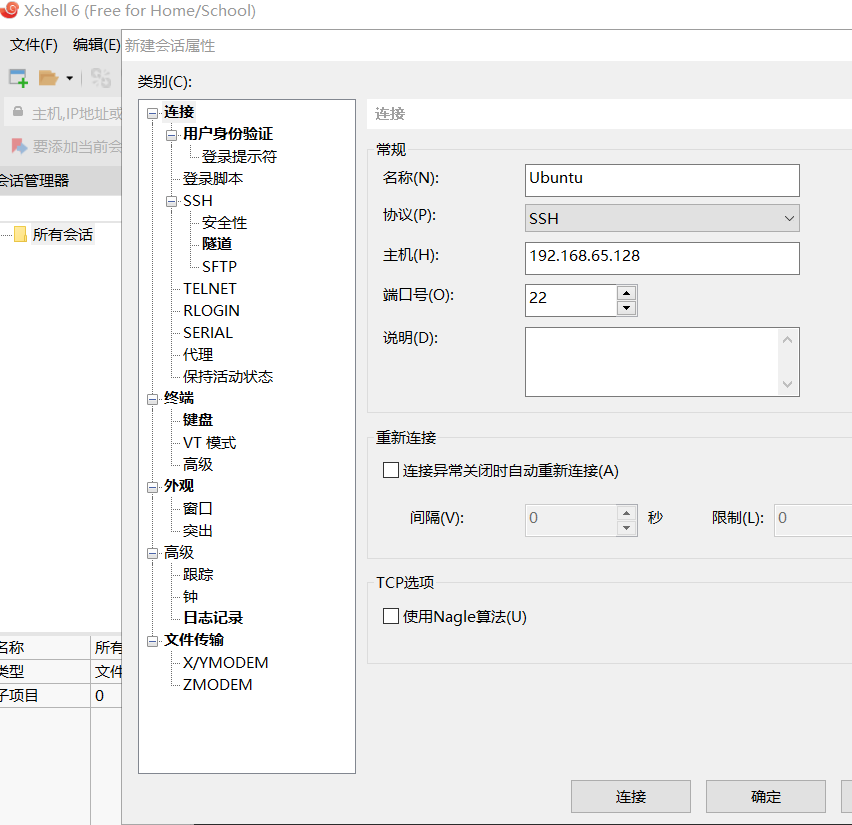Collapse the 外观 tree node

(x=153, y=487)
